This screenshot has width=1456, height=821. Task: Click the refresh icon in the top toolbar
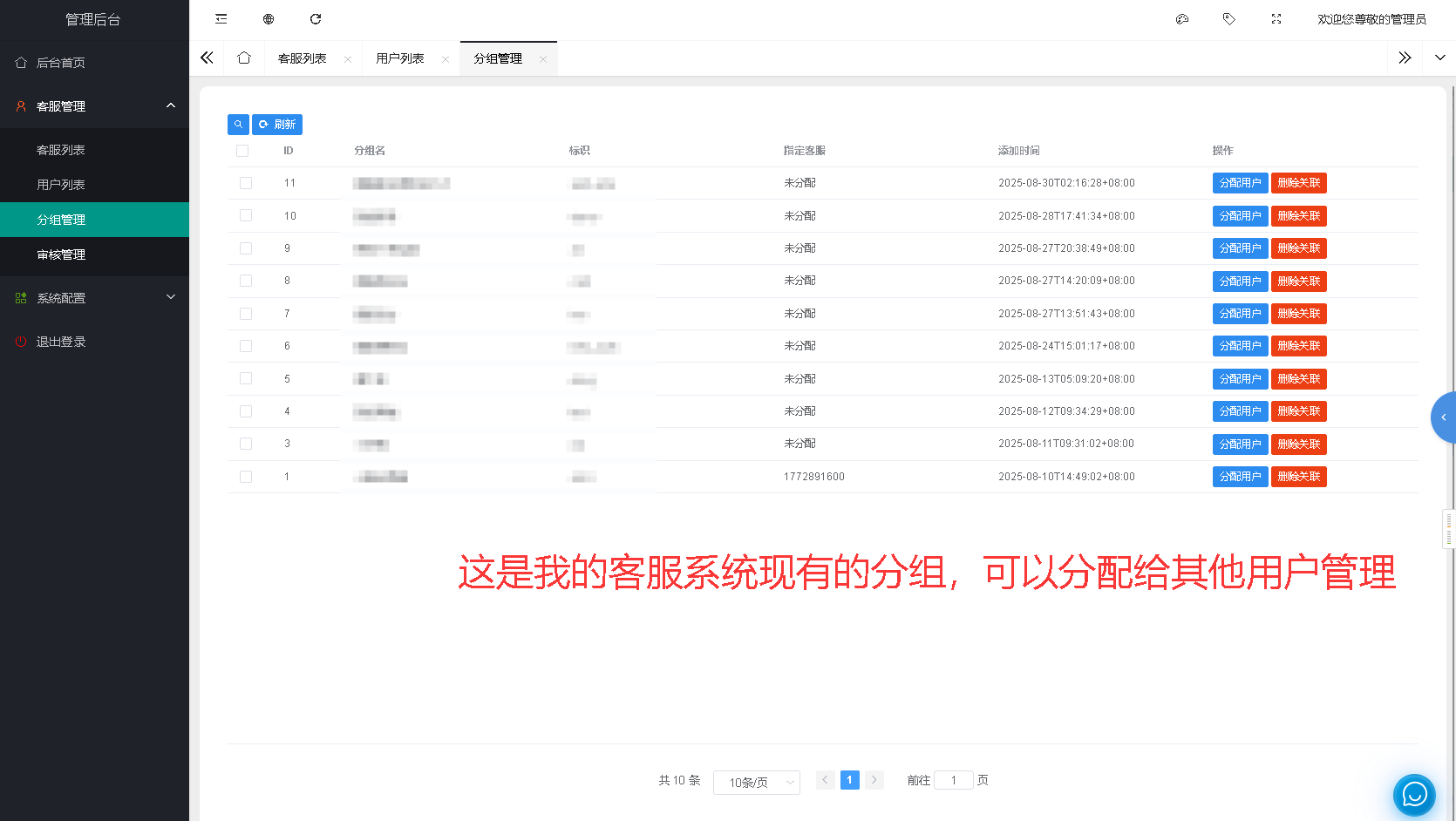[316, 18]
